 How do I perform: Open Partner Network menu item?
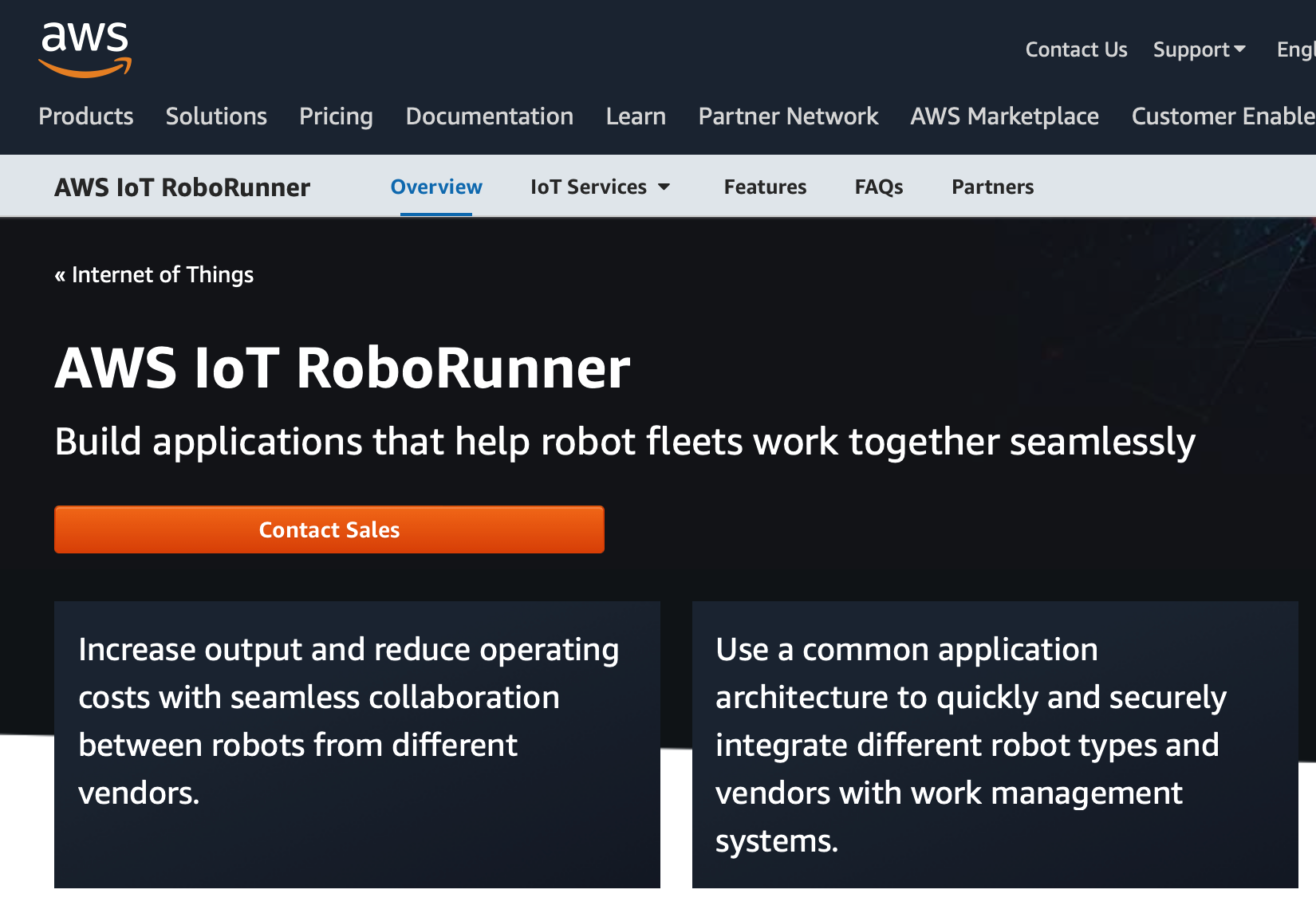pyautogui.click(x=788, y=116)
